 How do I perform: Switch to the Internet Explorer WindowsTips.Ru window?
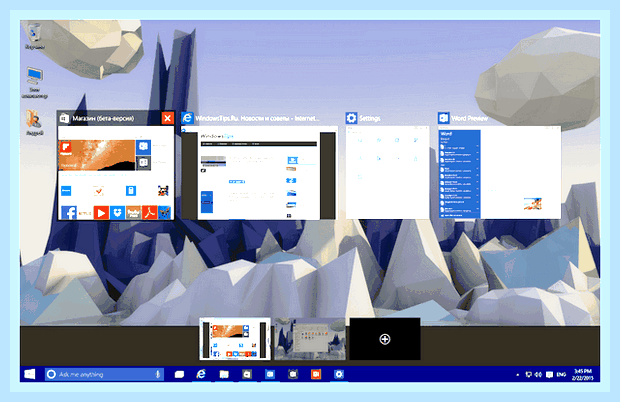coord(259,173)
